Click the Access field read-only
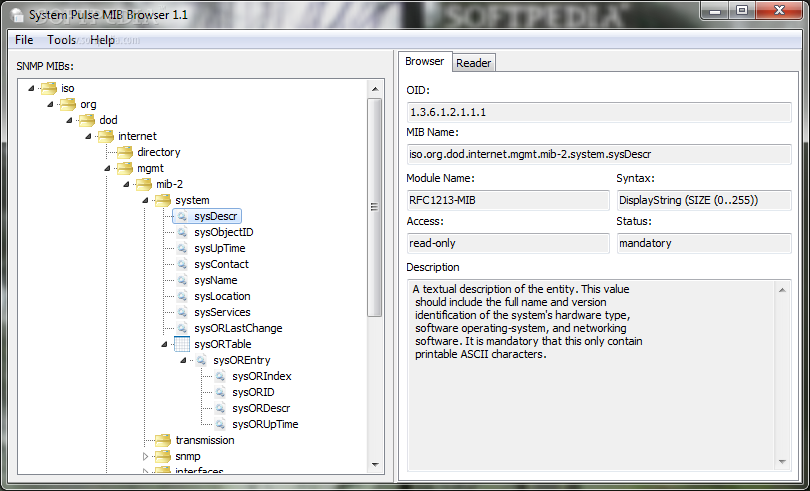The height and width of the screenshot is (491, 810). pyautogui.click(x=508, y=243)
